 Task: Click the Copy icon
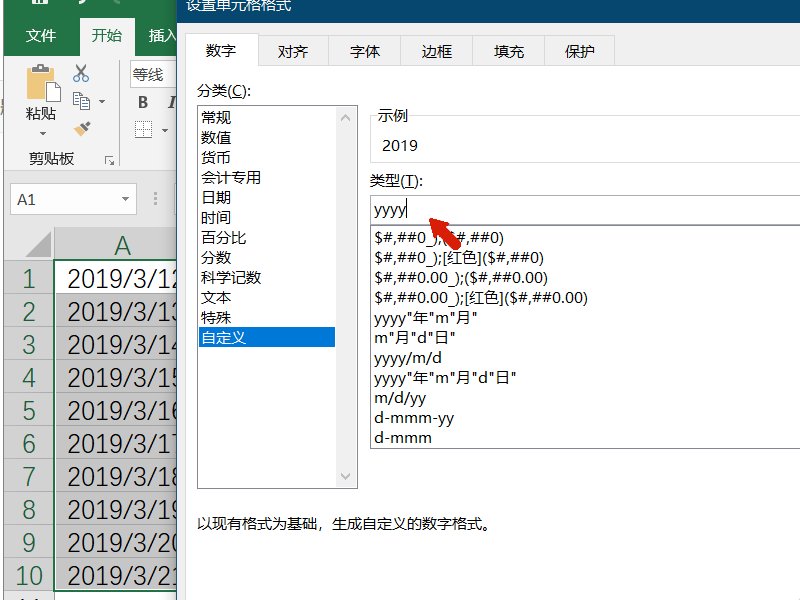[81, 98]
